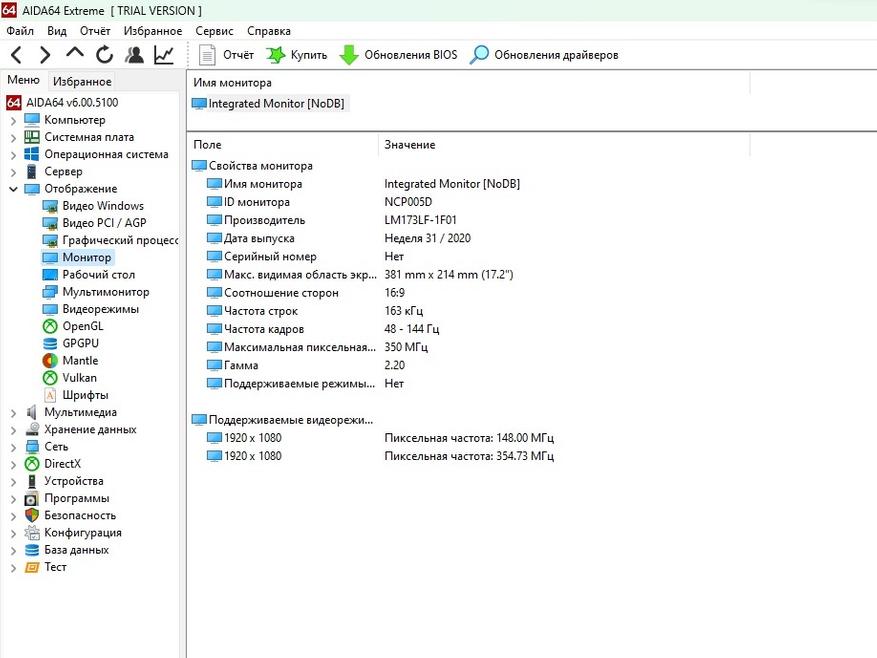Click the Купить button
Screen dimensions: 877x658
(x=297, y=55)
